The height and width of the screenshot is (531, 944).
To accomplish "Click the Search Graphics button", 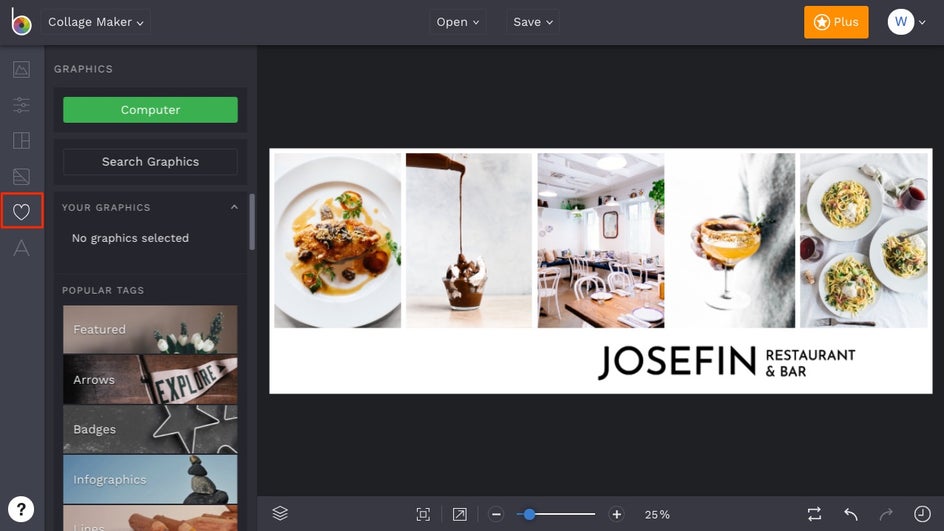I will click(151, 161).
